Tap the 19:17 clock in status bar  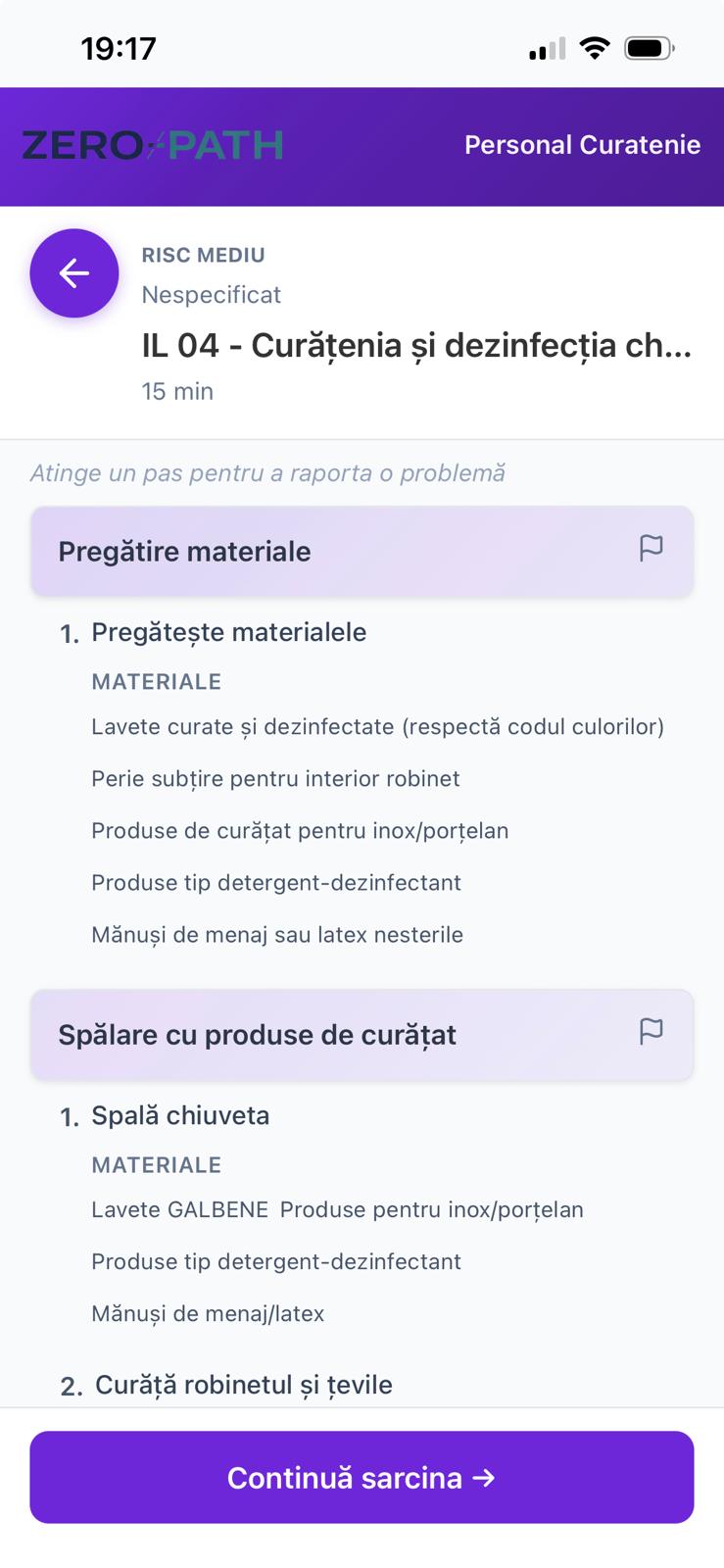(119, 45)
